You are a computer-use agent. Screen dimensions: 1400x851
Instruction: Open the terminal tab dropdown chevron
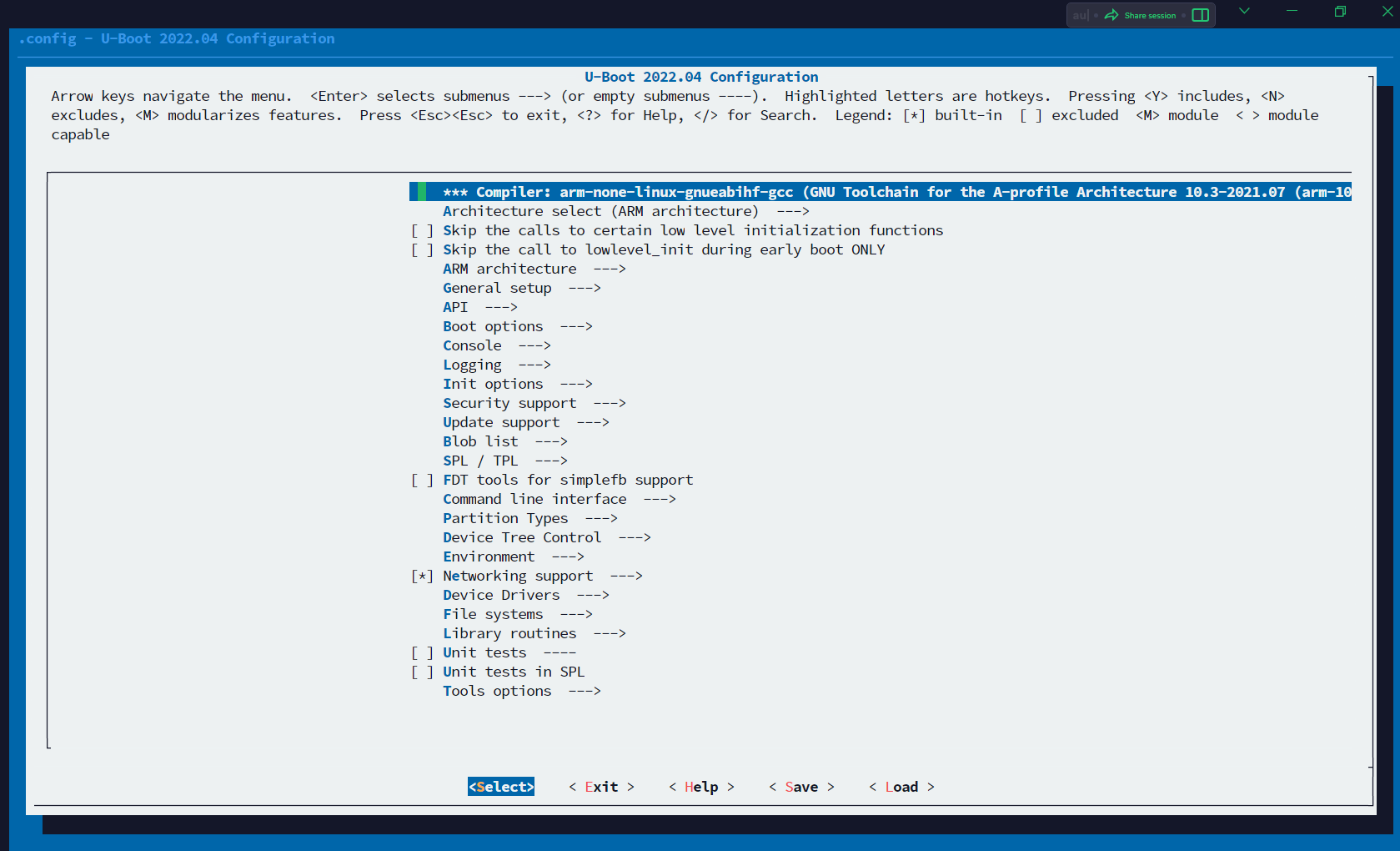pos(1244,11)
